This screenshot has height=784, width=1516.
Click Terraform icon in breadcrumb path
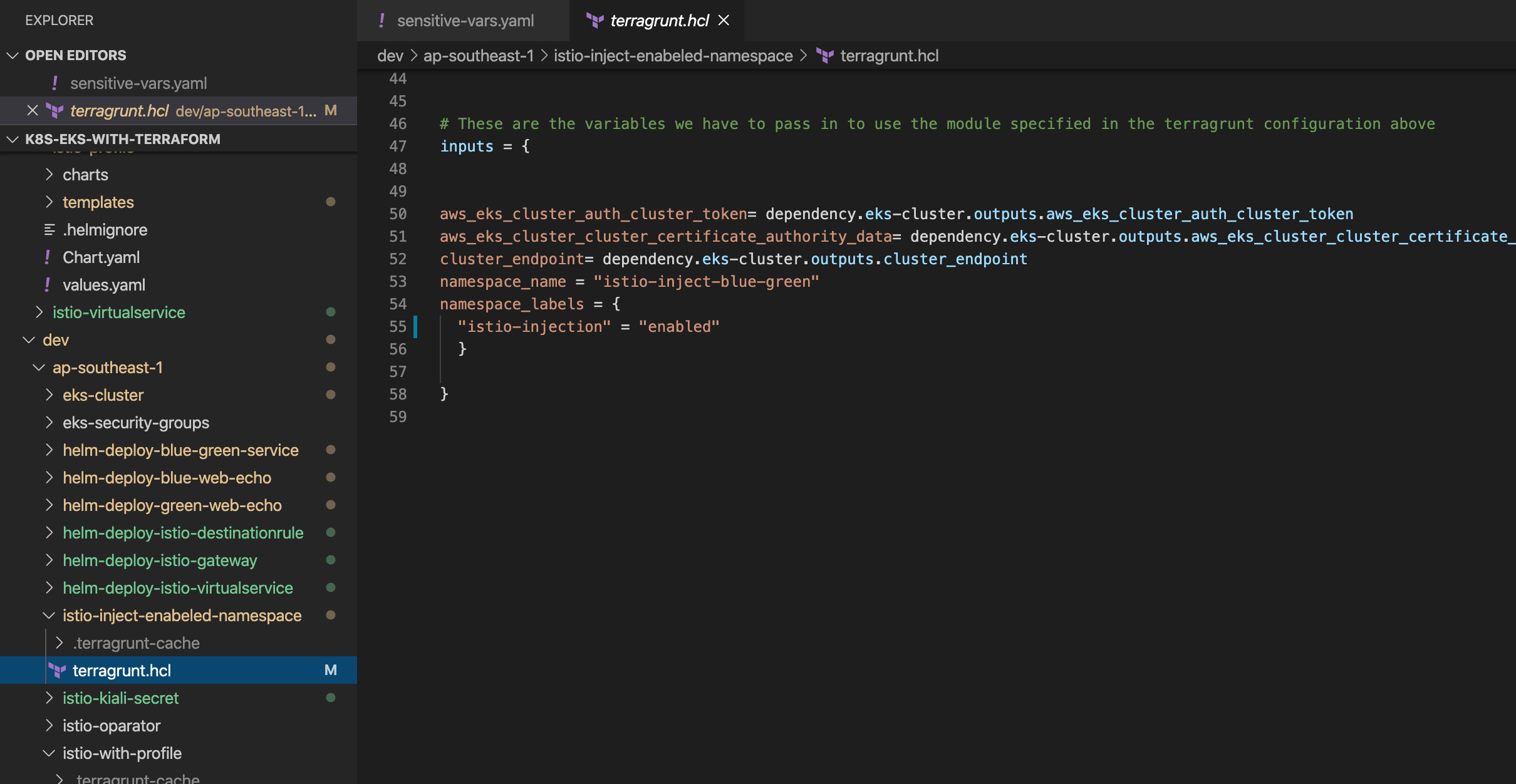(824, 56)
